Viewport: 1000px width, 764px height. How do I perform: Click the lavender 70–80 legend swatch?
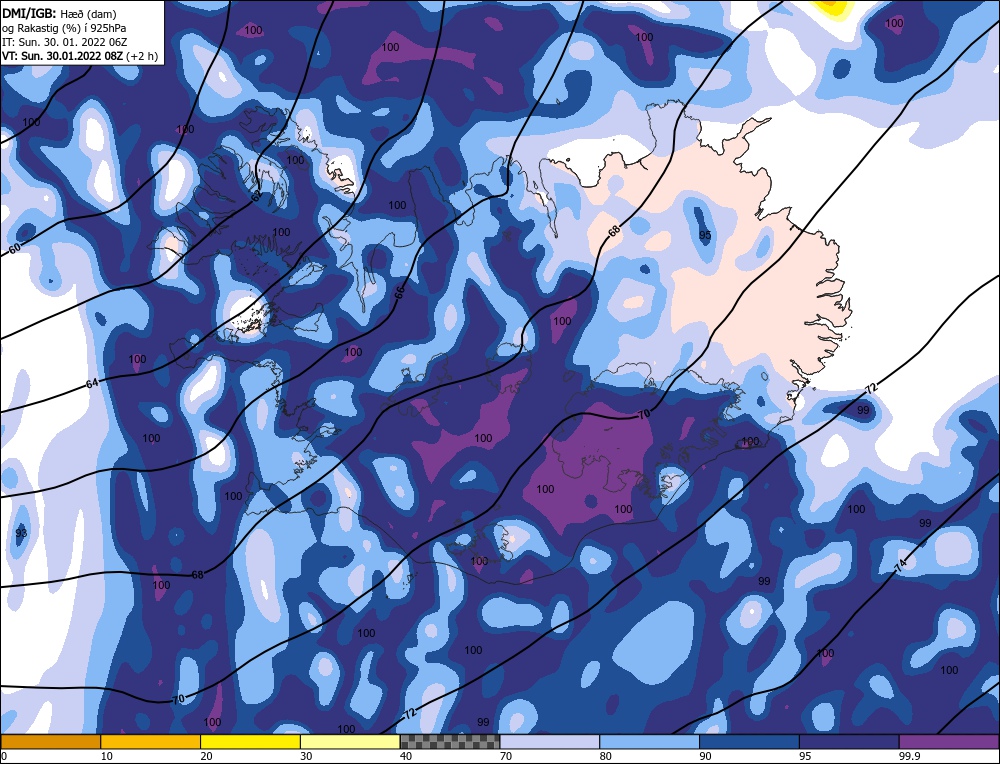[x=550, y=742]
